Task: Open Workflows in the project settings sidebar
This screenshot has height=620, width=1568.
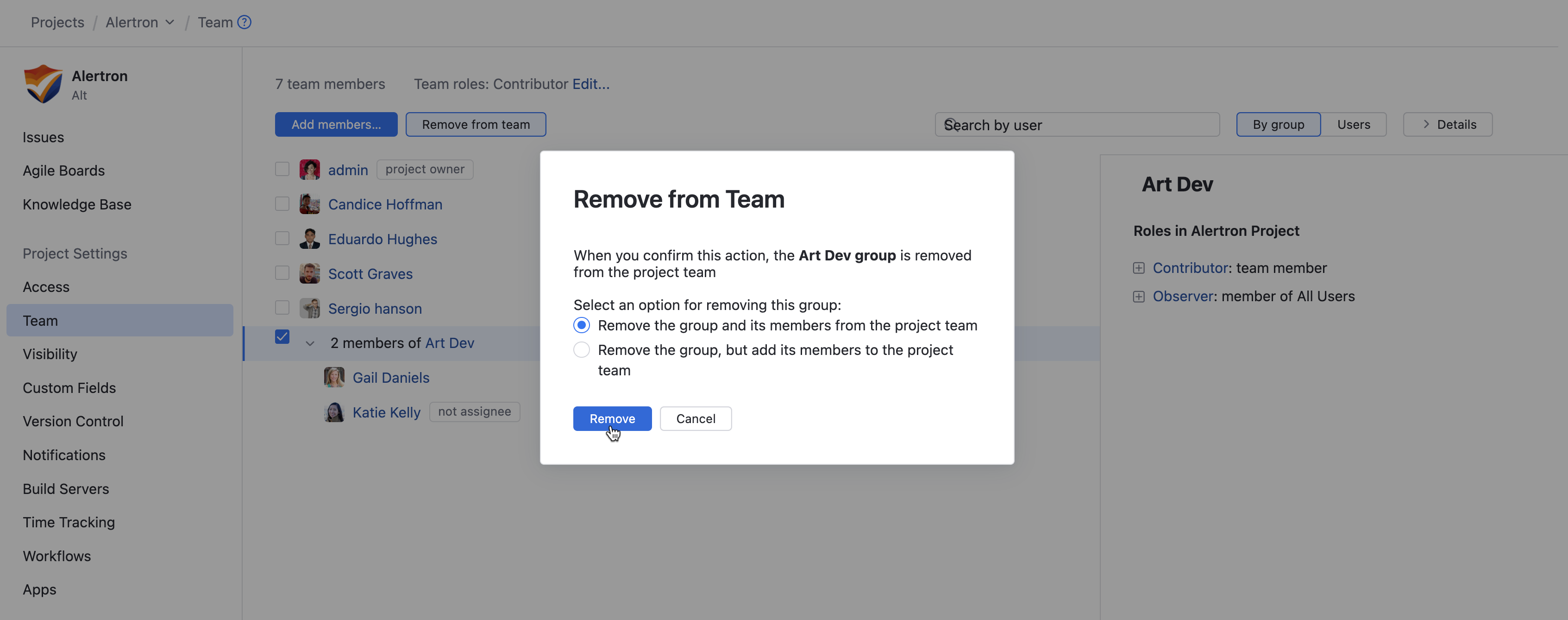Action: coord(56,556)
